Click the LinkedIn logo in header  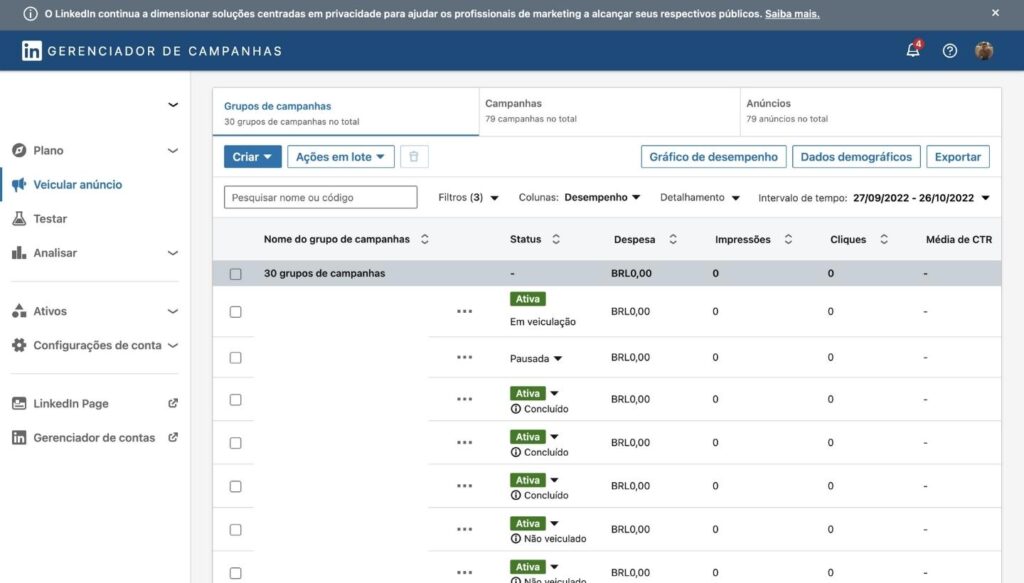tap(32, 51)
